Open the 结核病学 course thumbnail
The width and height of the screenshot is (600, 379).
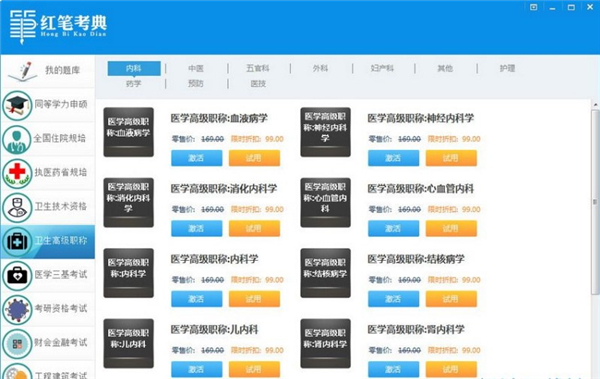click(x=325, y=273)
